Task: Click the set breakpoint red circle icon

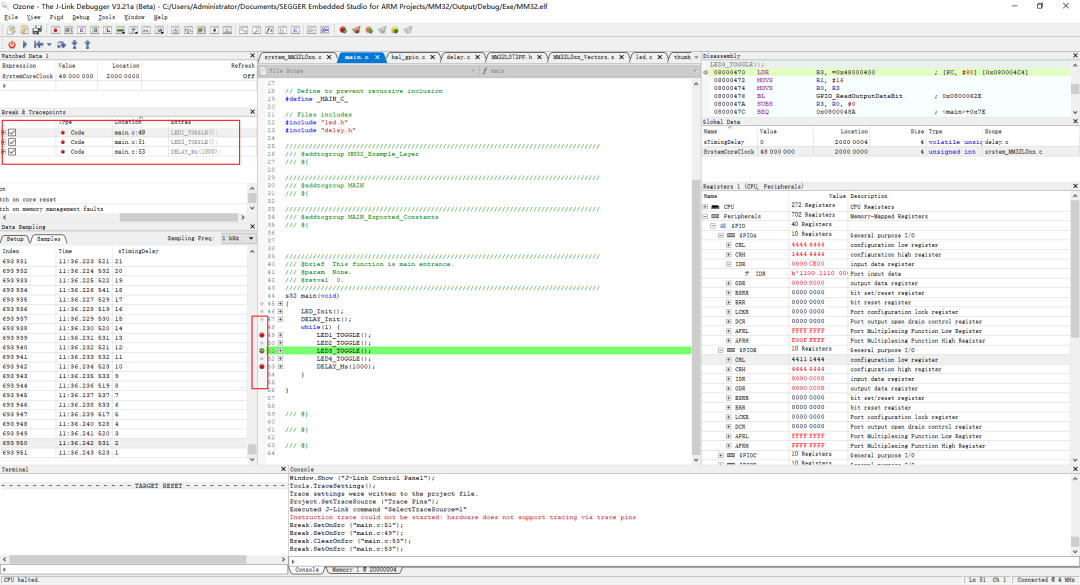Action: coord(343,30)
